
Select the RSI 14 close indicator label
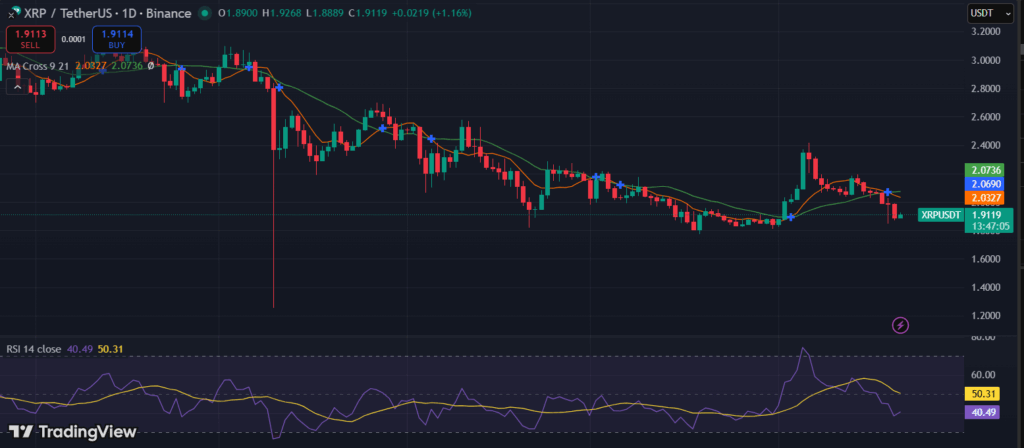point(34,349)
